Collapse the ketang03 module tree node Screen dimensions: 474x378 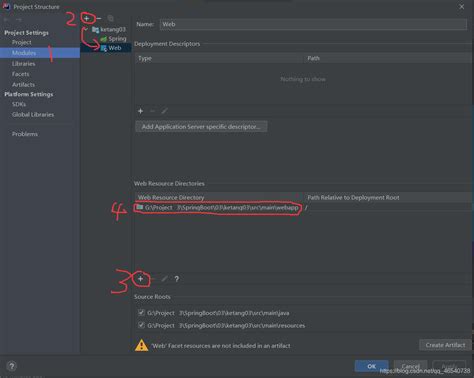[86, 30]
